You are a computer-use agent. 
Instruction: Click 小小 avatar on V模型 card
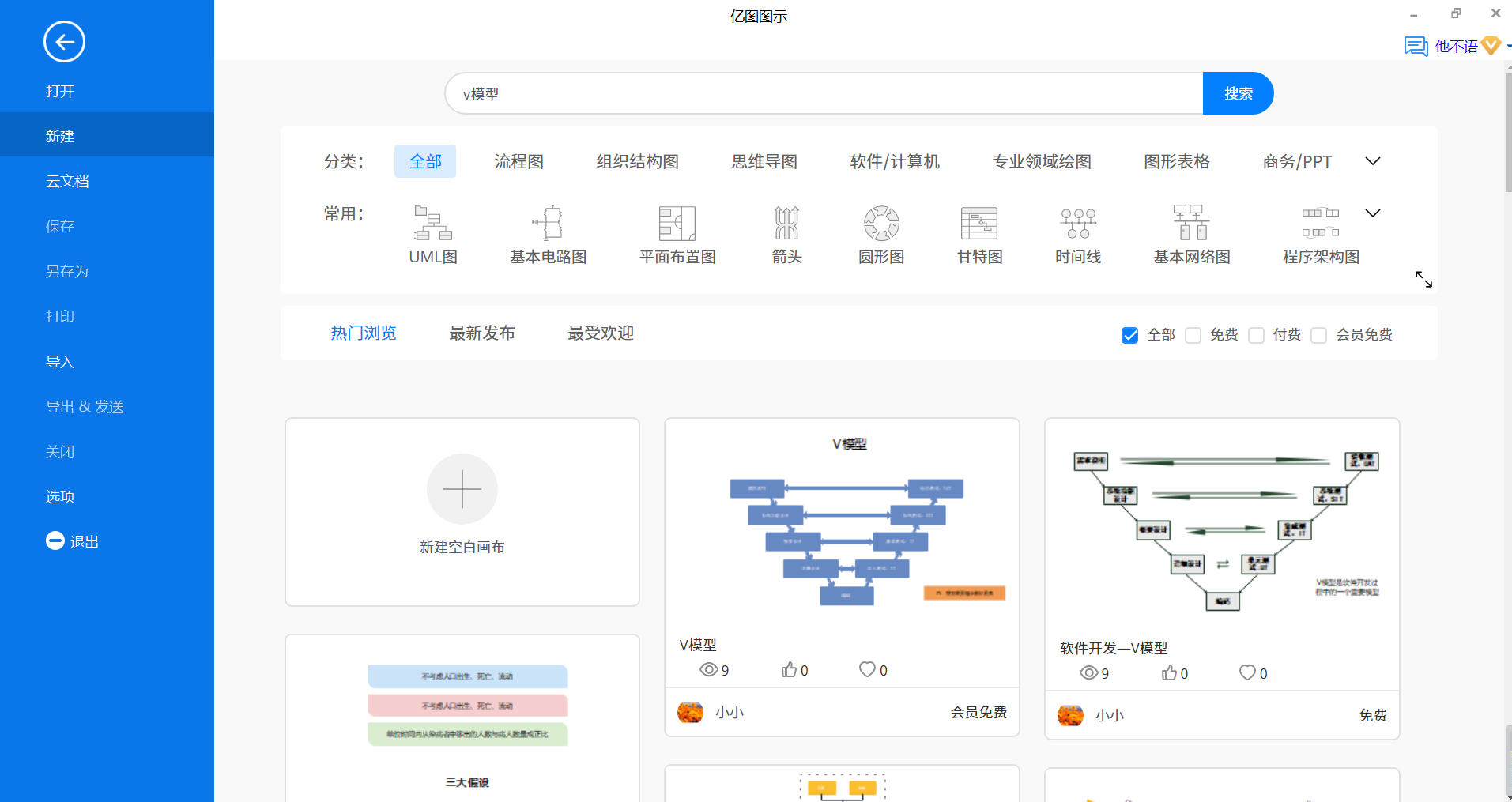[690, 712]
